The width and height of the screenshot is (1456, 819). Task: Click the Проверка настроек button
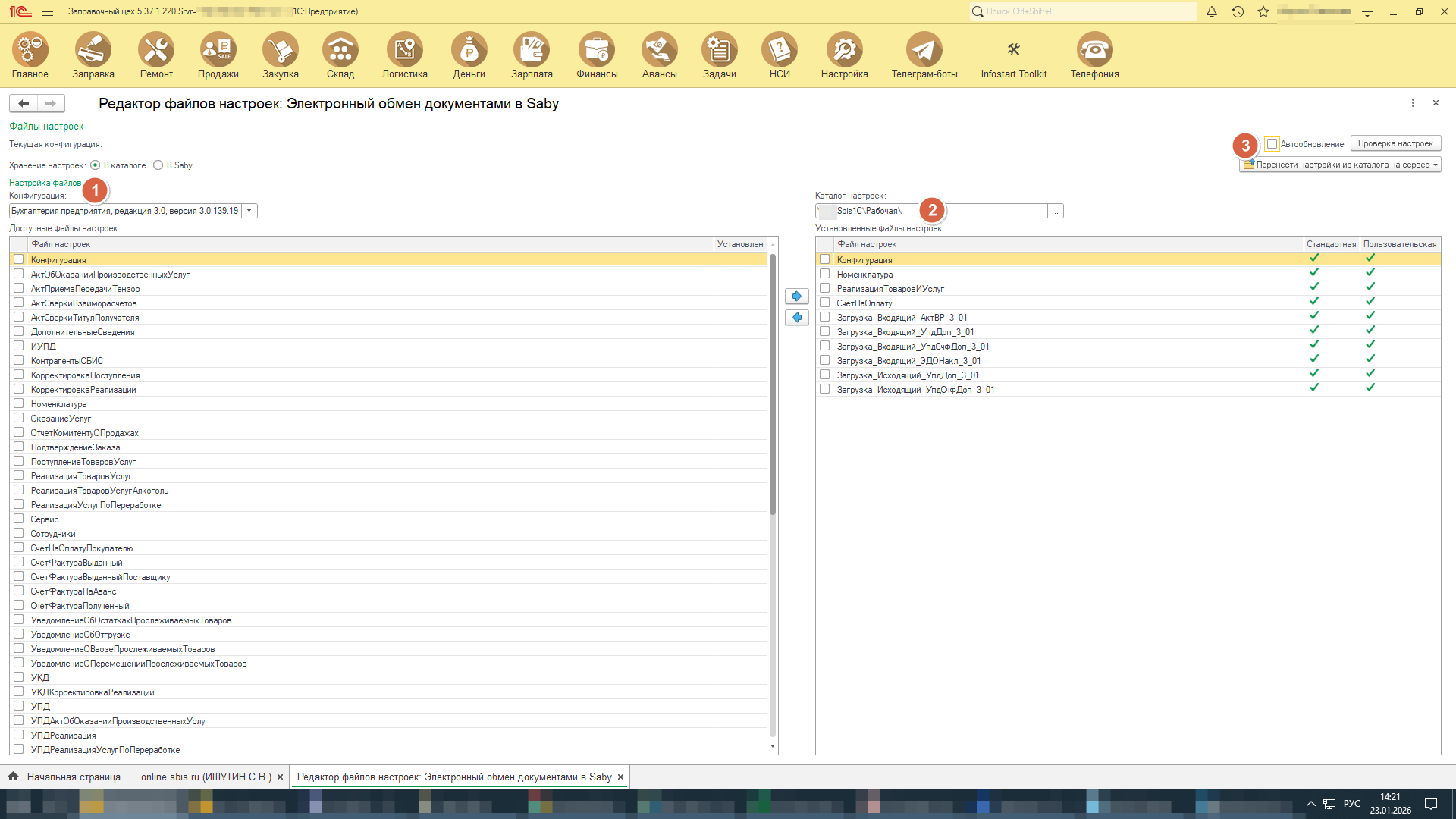1395,143
